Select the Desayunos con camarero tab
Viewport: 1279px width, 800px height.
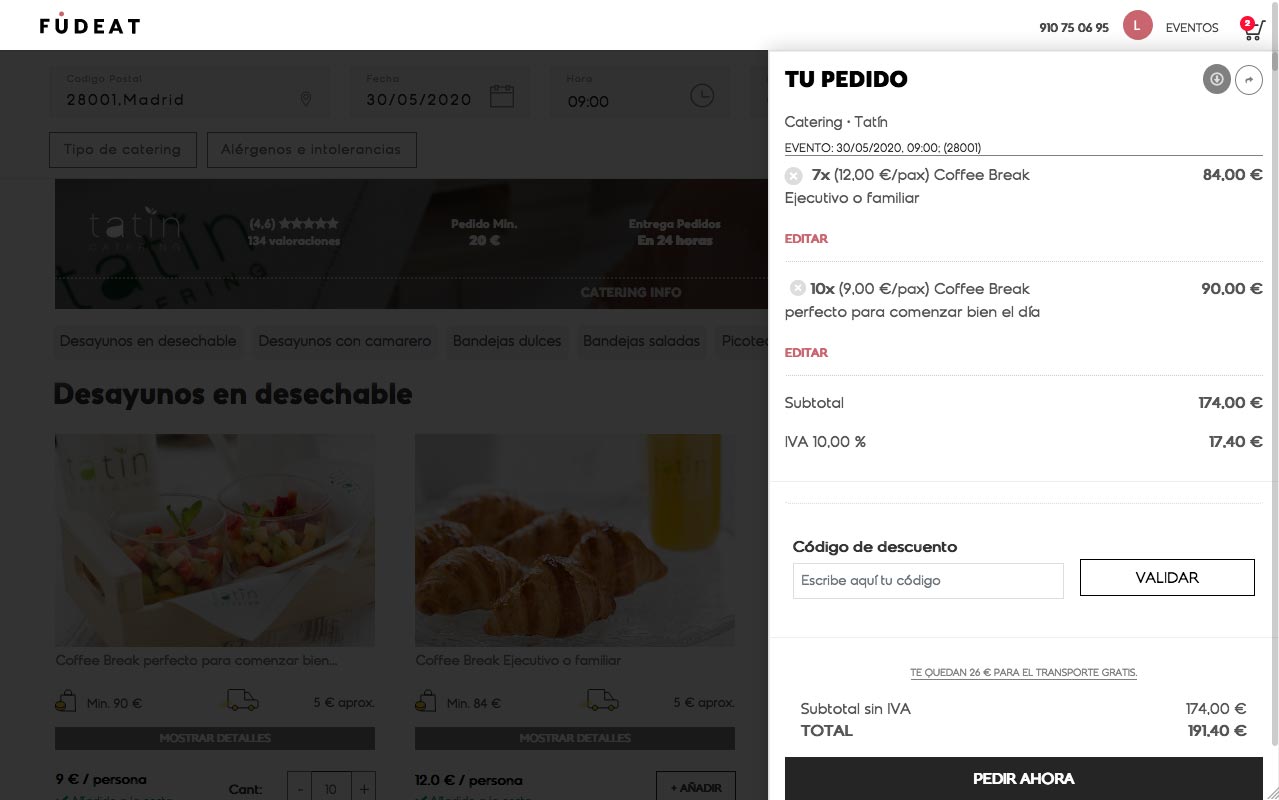[345, 341]
